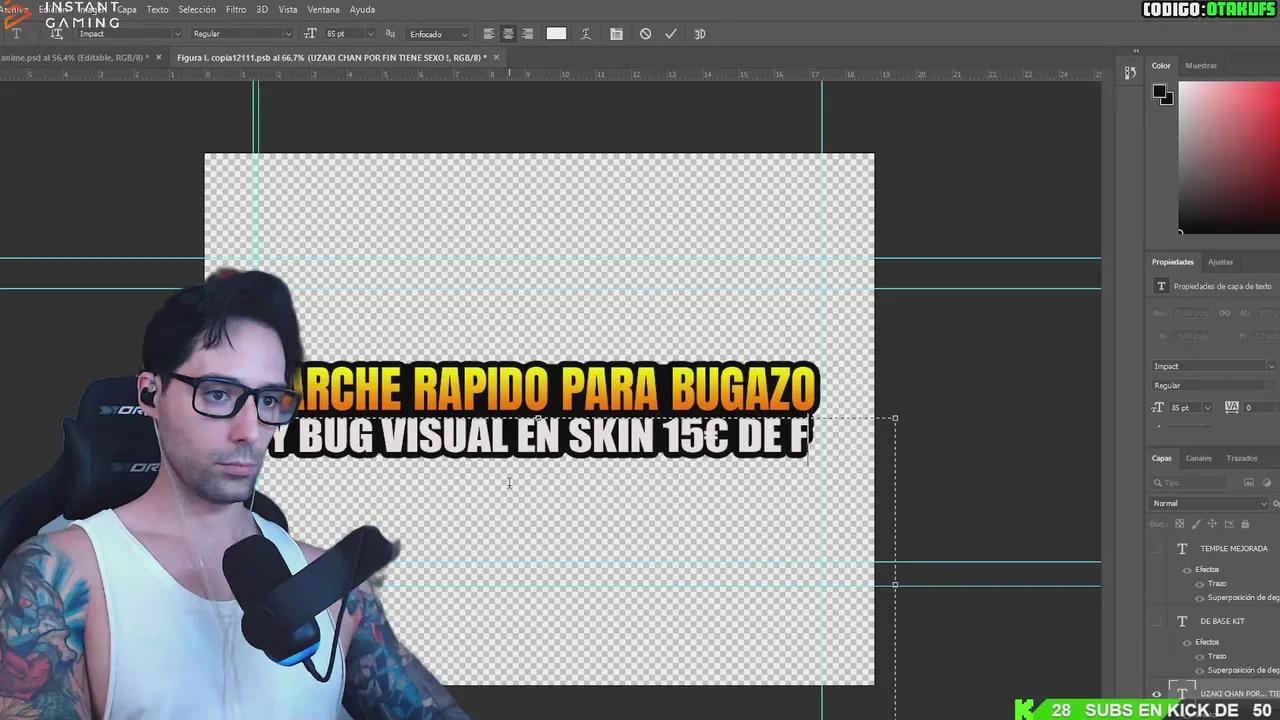1280x720 pixels.
Task: Click text color swatch in options bar
Action: [x=556, y=33]
